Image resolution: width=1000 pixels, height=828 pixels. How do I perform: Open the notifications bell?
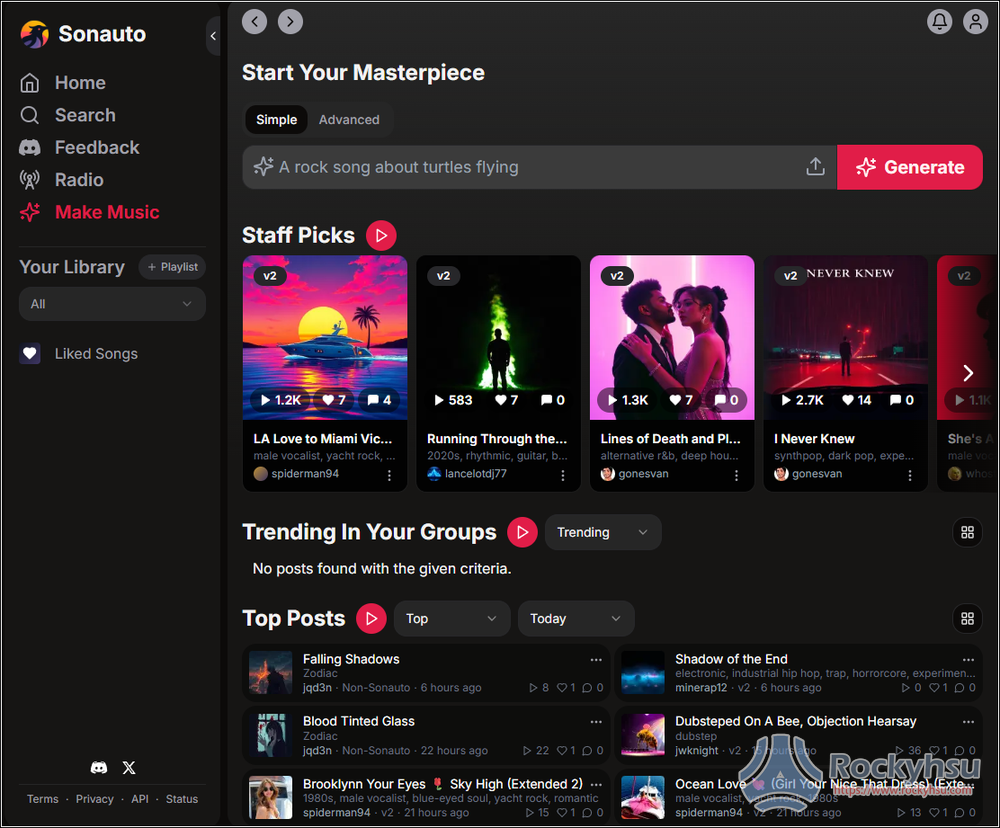point(939,22)
